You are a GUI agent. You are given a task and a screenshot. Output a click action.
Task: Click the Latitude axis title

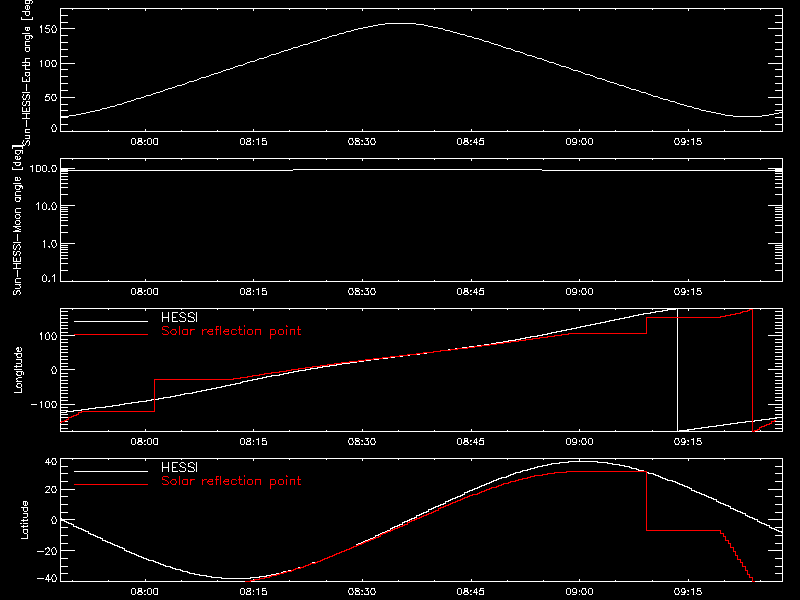point(24,520)
